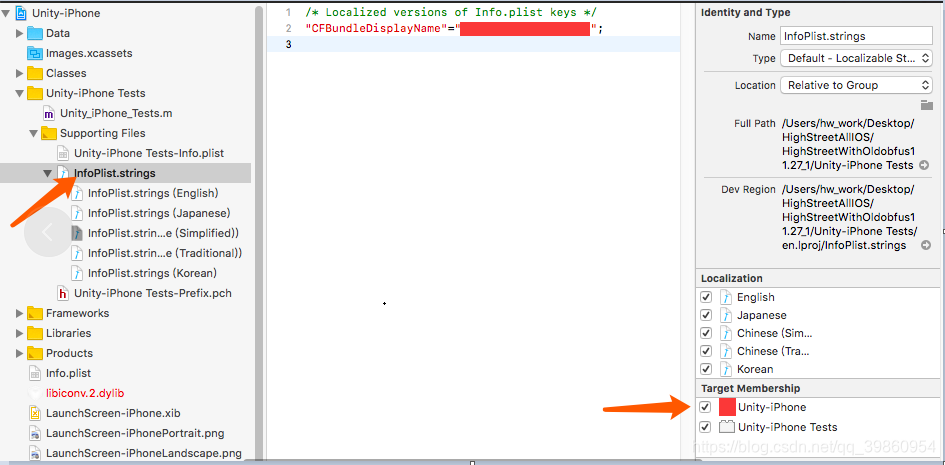Click the Classes folder icon
Image resolution: width=945 pixels, height=465 pixels.
(35, 73)
